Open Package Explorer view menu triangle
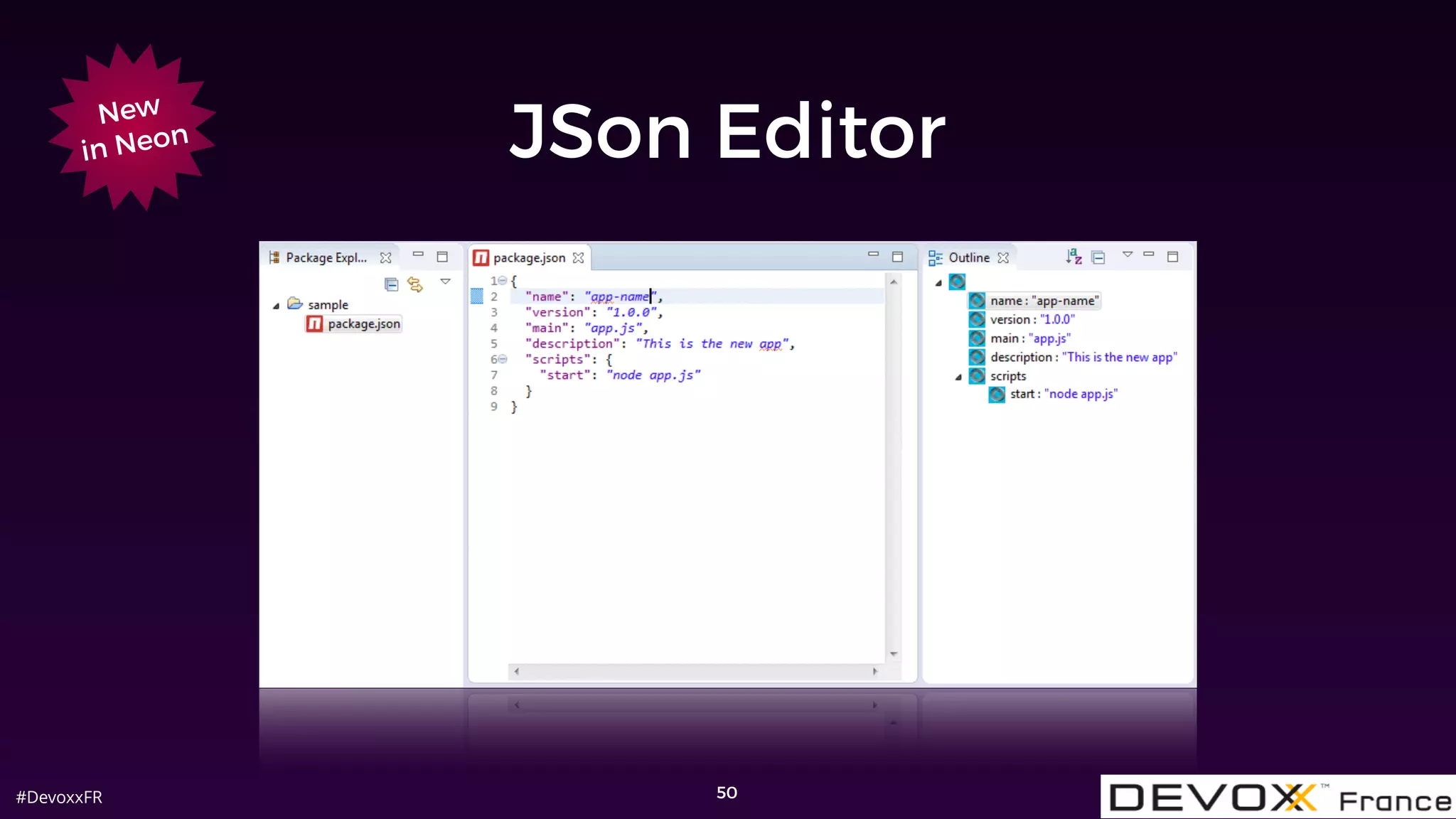1456x819 pixels. (x=446, y=282)
